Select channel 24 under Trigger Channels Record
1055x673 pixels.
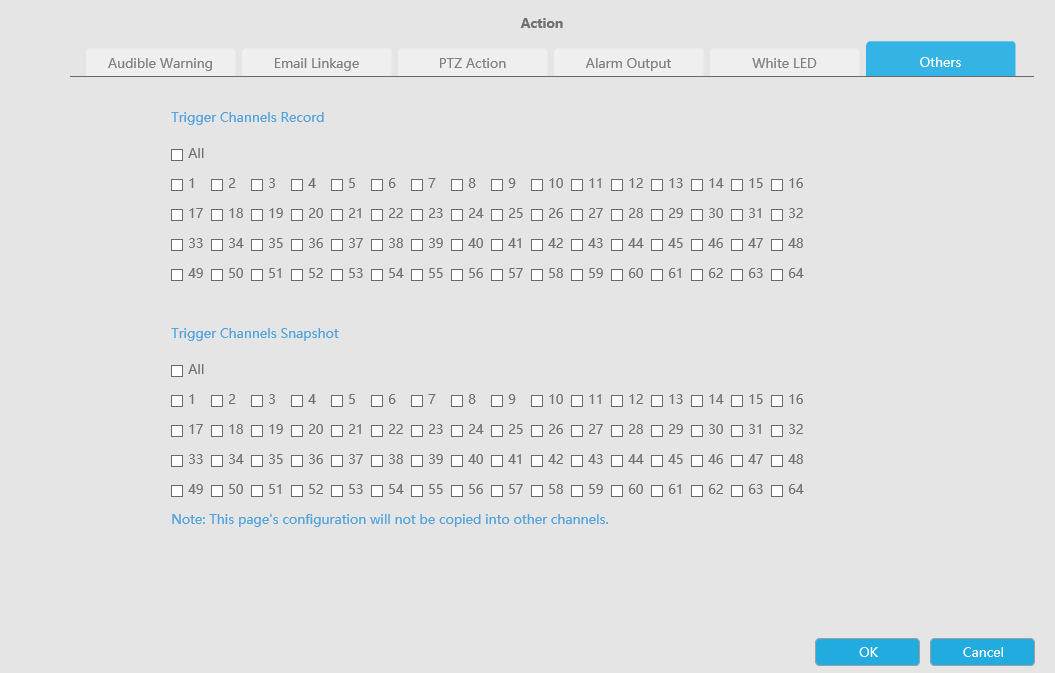point(457,215)
